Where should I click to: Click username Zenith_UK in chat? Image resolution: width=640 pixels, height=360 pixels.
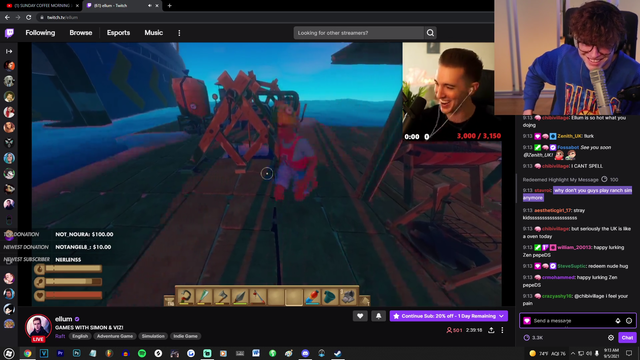(570, 136)
